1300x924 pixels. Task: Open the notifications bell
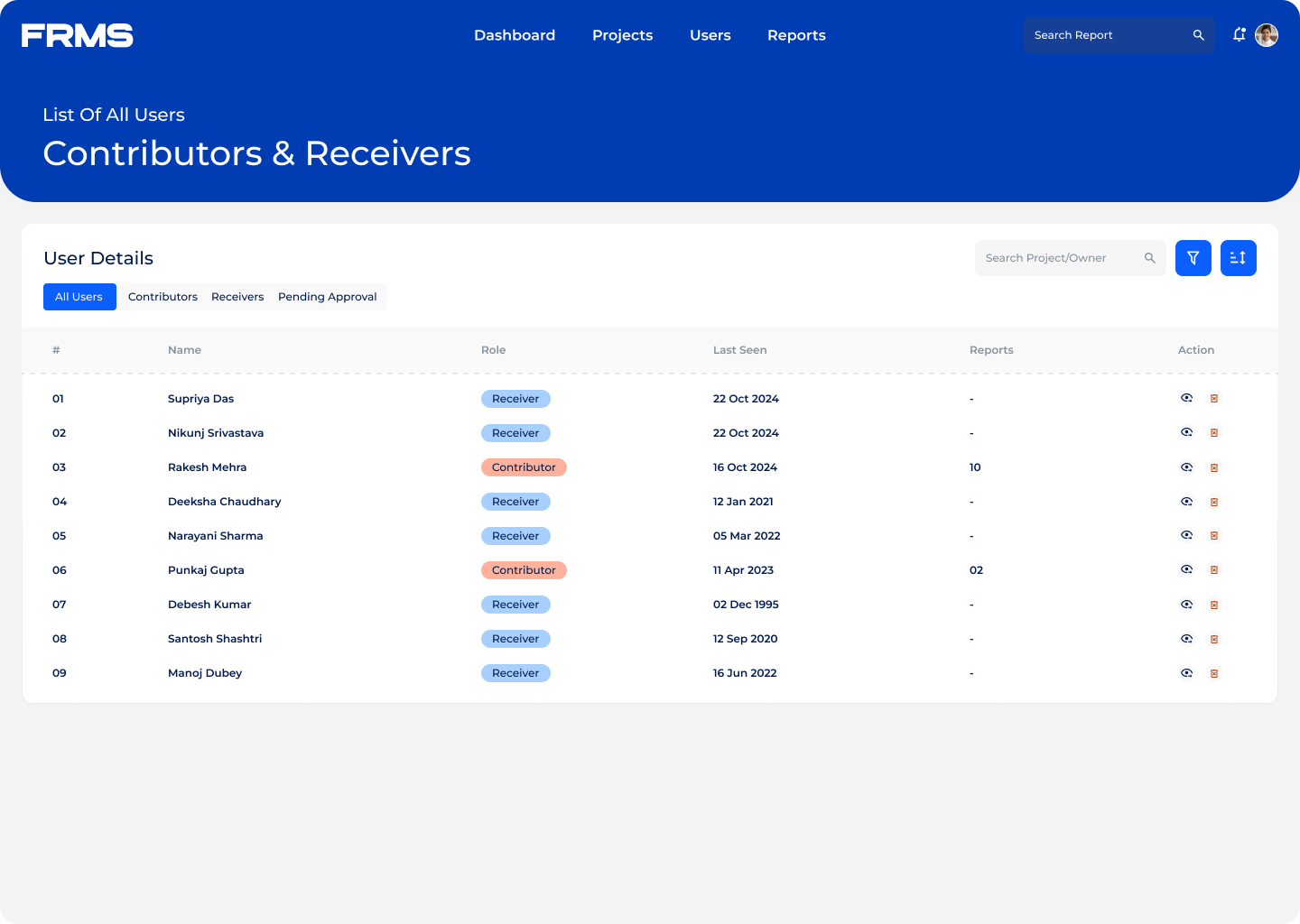(1239, 35)
